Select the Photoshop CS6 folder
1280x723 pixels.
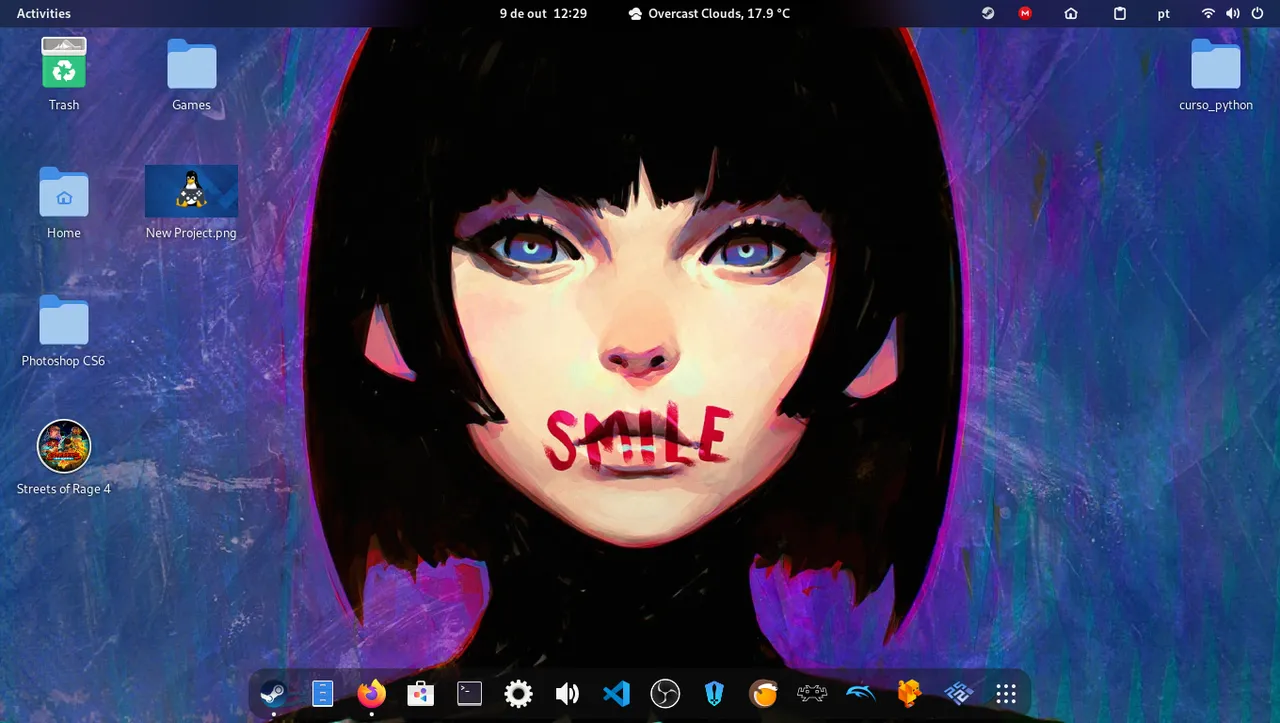(64, 331)
